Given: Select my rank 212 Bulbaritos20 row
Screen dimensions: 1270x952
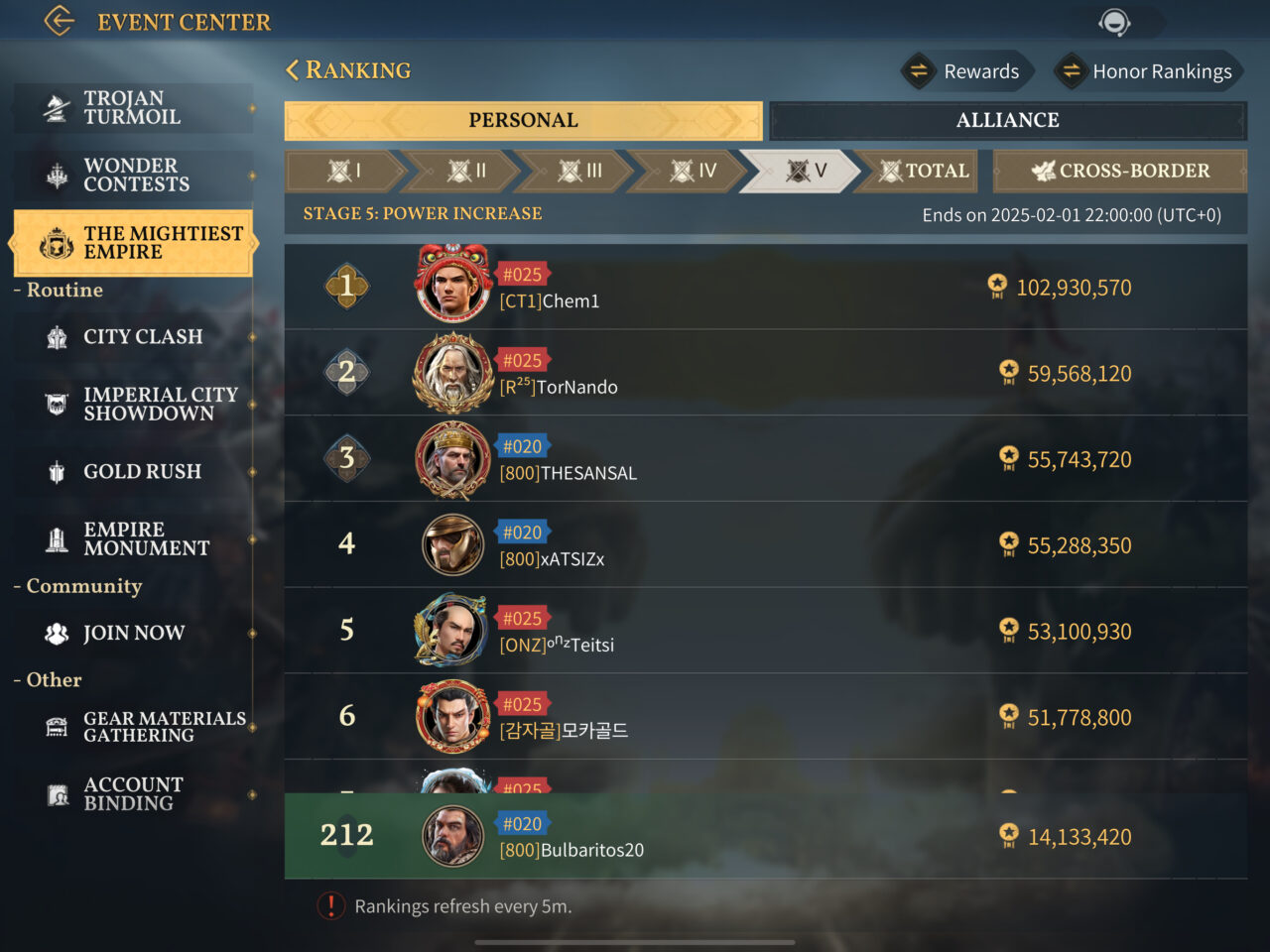Looking at the screenshot, I should [765, 836].
